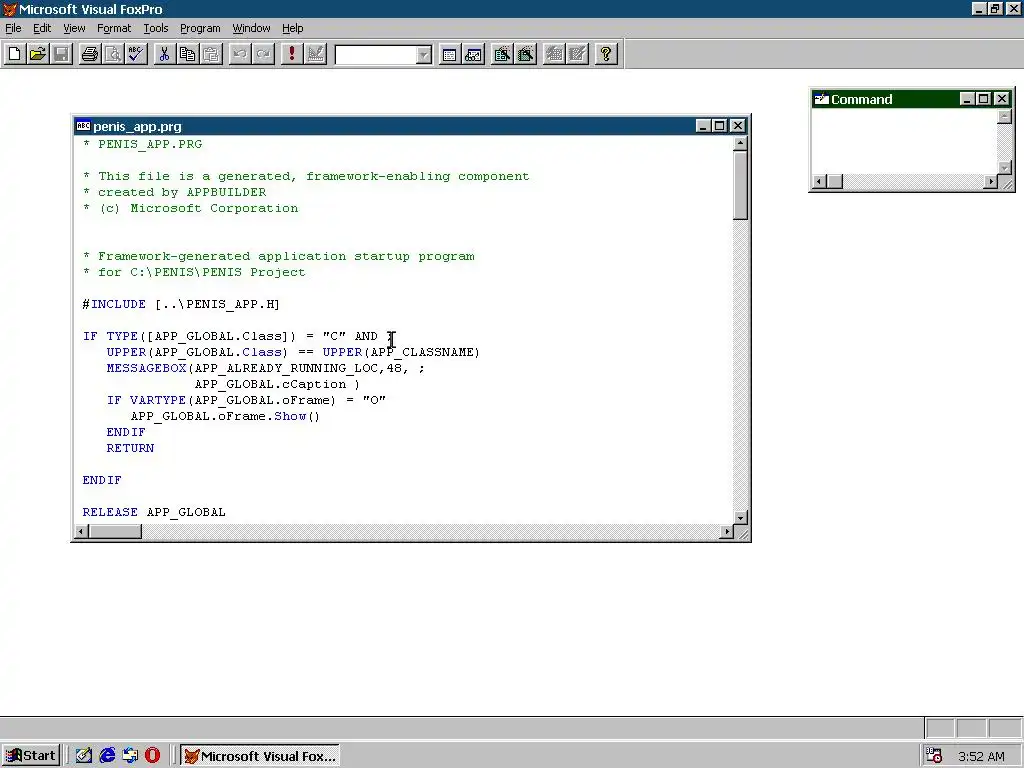Click the editor vertical scrollbar thumb
This screenshot has width=1024, height=768.
pos(740,185)
